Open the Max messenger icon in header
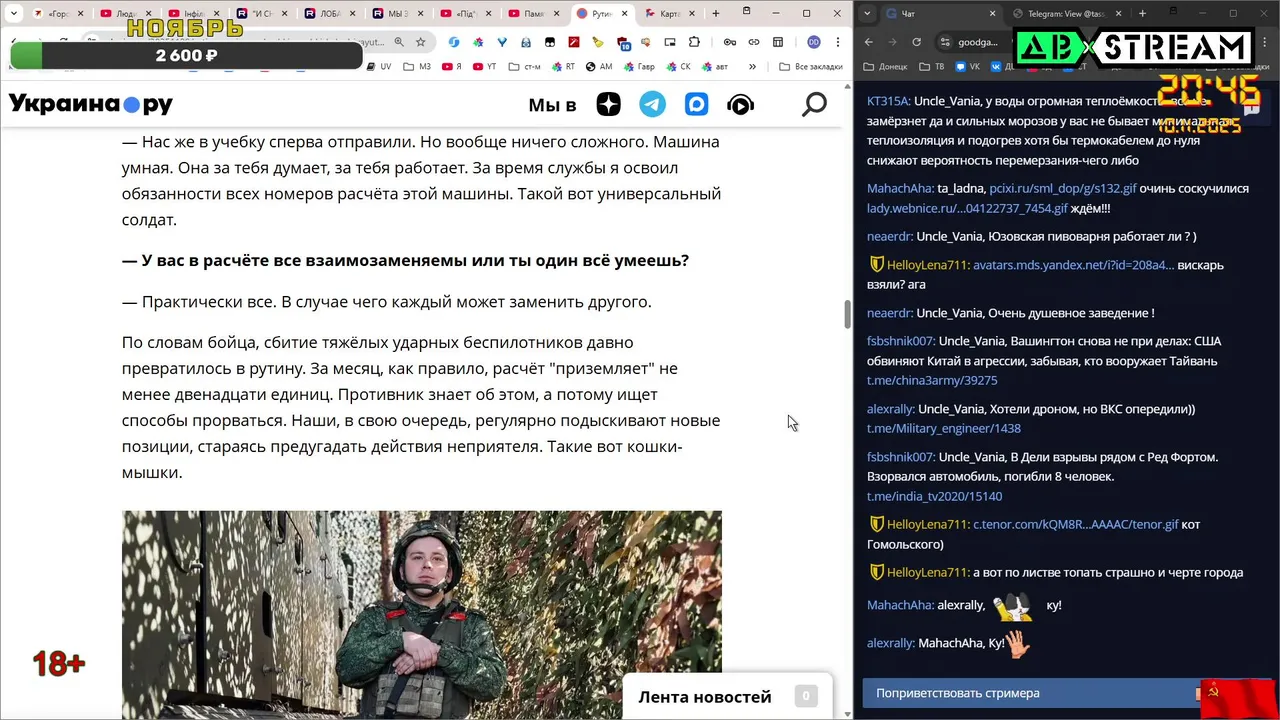The image size is (1280, 720). tap(697, 104)
